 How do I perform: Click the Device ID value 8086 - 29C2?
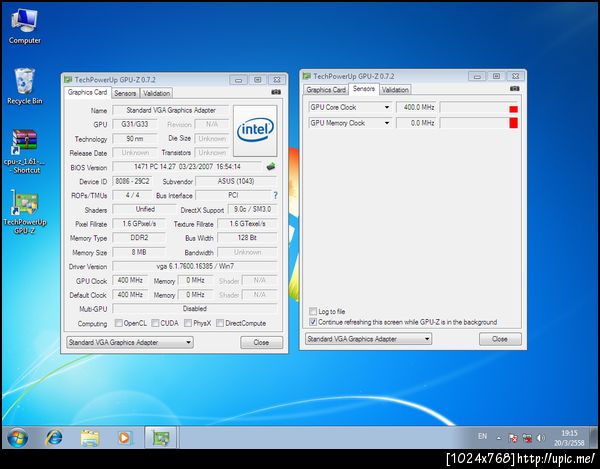(x=132, y=181)
